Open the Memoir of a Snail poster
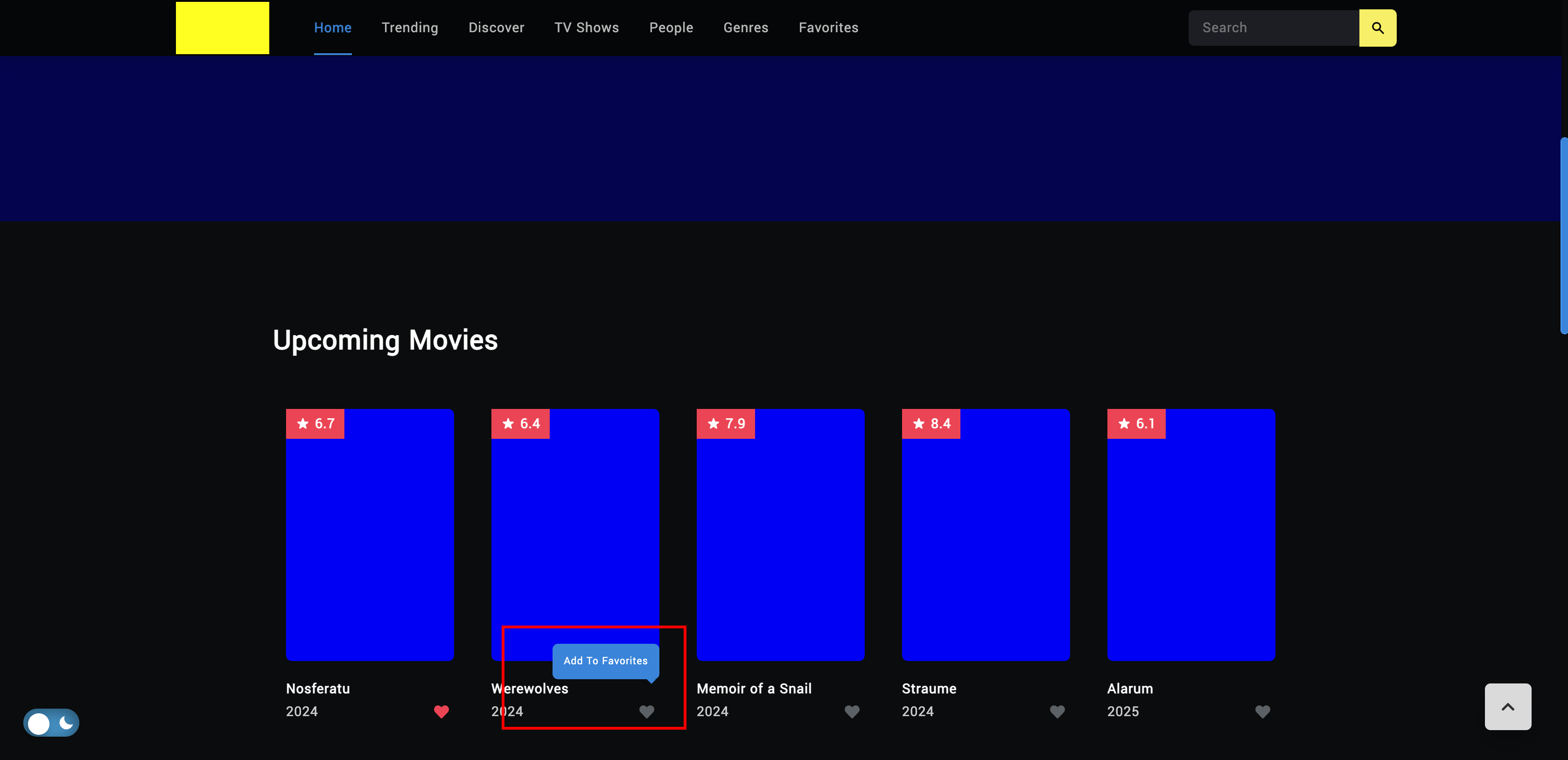 coord(780,535)
